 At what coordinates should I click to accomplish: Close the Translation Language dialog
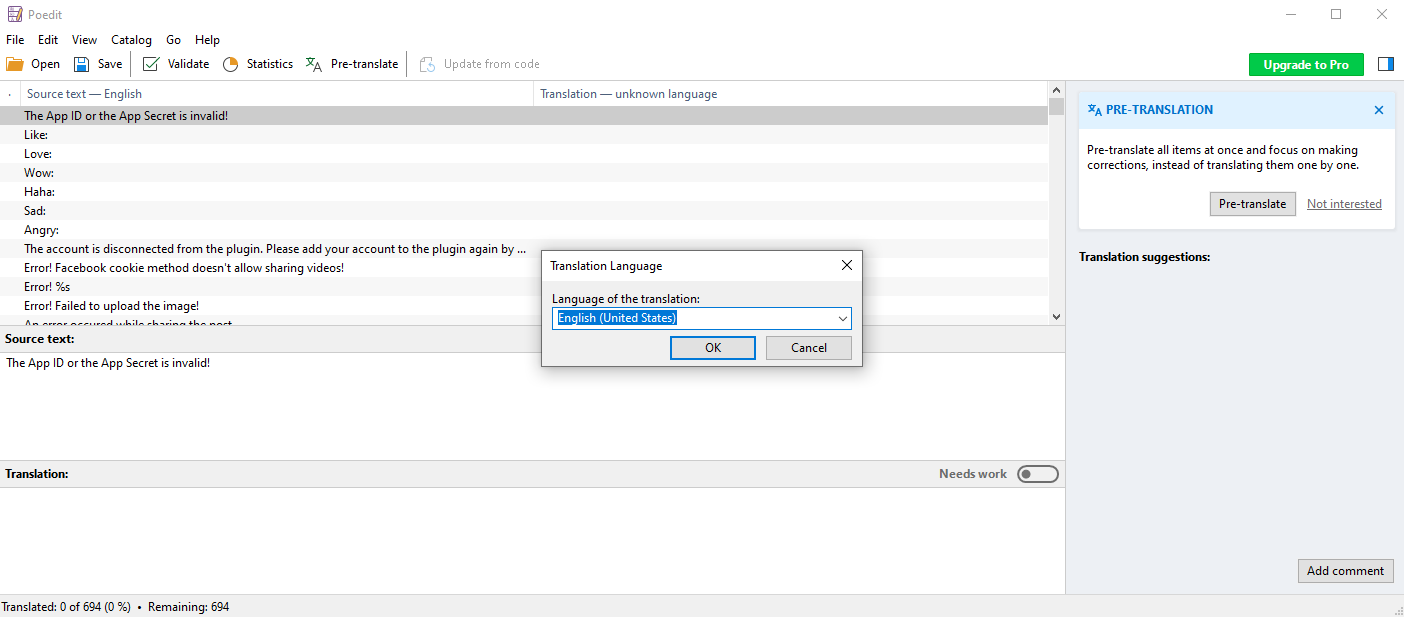pyautogui.click(x=846, y=266)
